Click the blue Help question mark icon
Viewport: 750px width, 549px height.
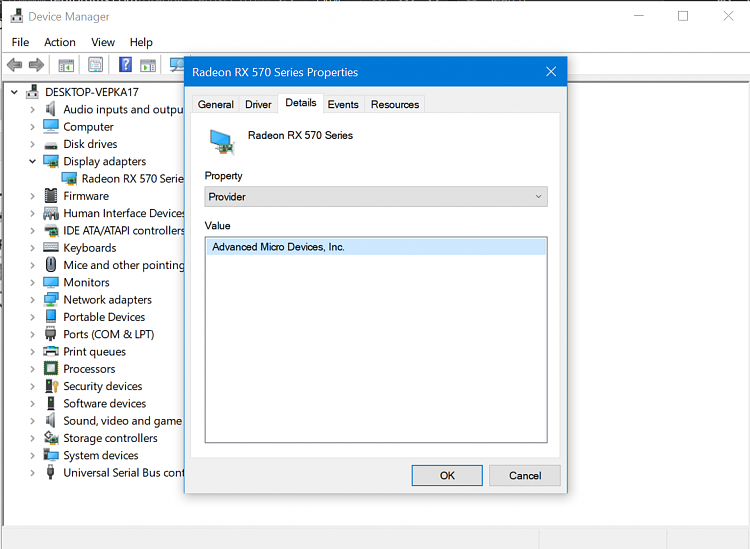(125, 64)
